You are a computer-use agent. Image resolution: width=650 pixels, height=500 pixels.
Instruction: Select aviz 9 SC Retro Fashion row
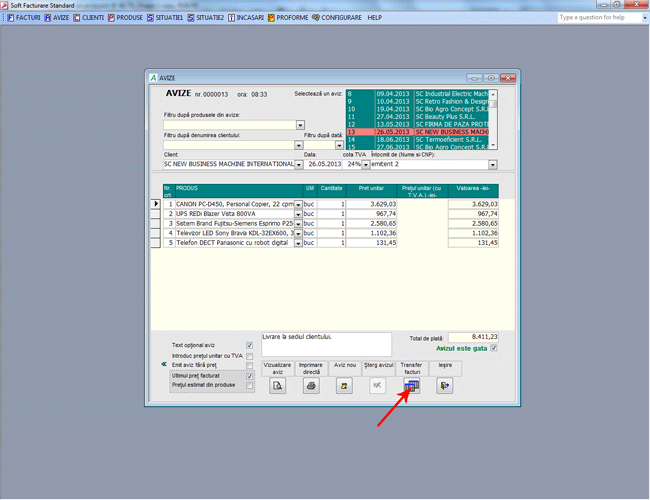[x=417, y=102]
